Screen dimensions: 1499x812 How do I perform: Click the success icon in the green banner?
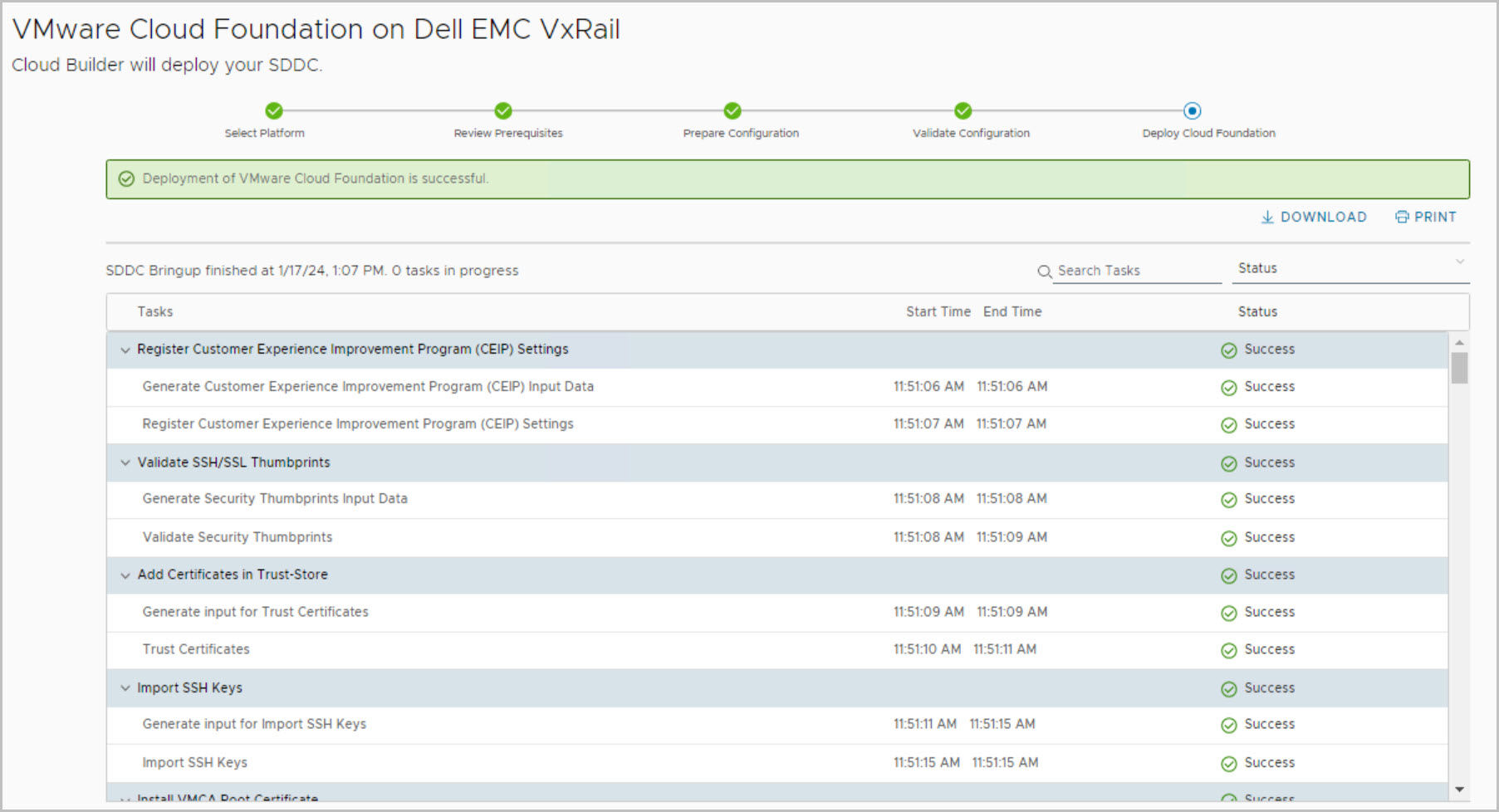point(126,179)
